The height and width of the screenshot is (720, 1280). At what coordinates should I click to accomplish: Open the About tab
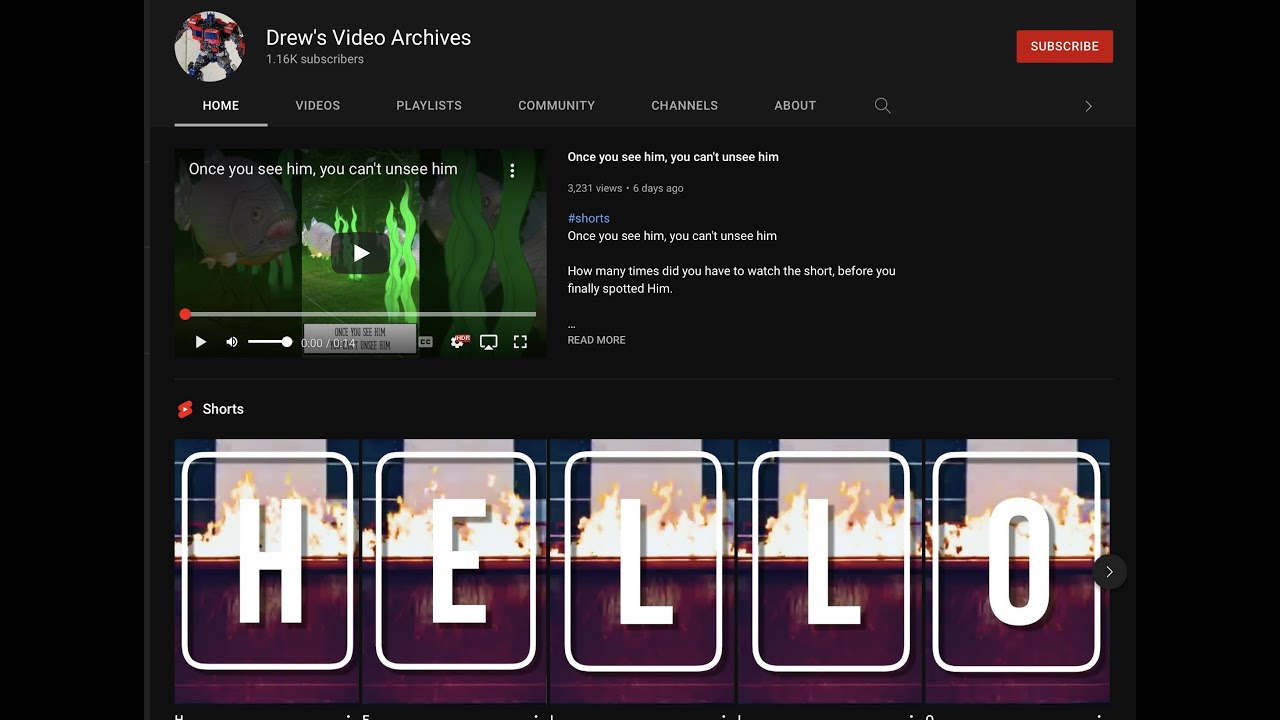point(795,105)
